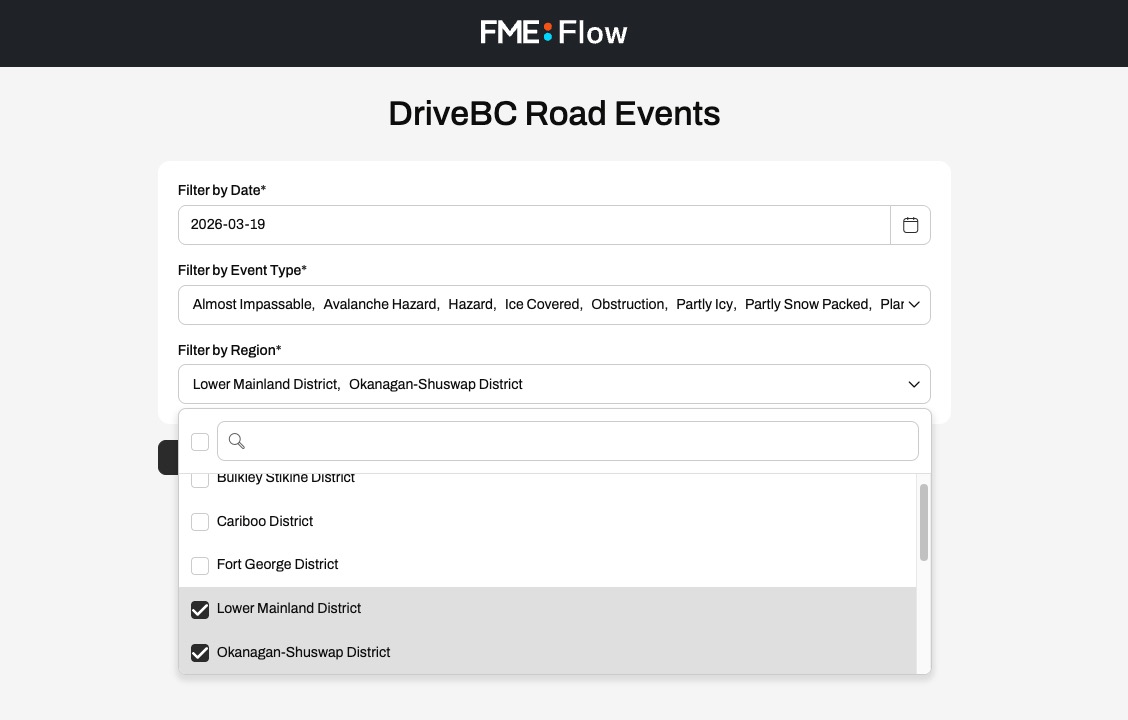The image size is (1128, 720).
Task: Click the region list scrollbar thumb
Action: click(924, 522)
